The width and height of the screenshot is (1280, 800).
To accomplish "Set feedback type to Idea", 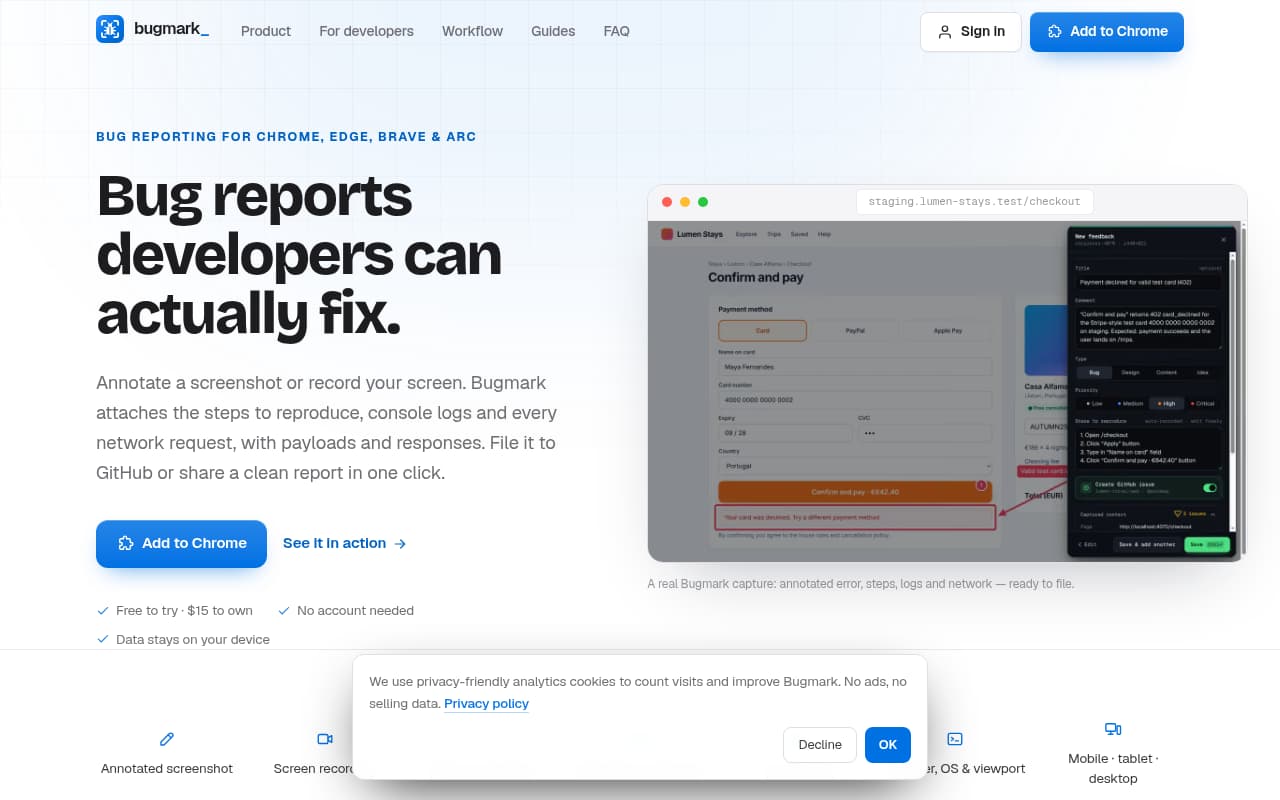I will (x=1203, y=372).
